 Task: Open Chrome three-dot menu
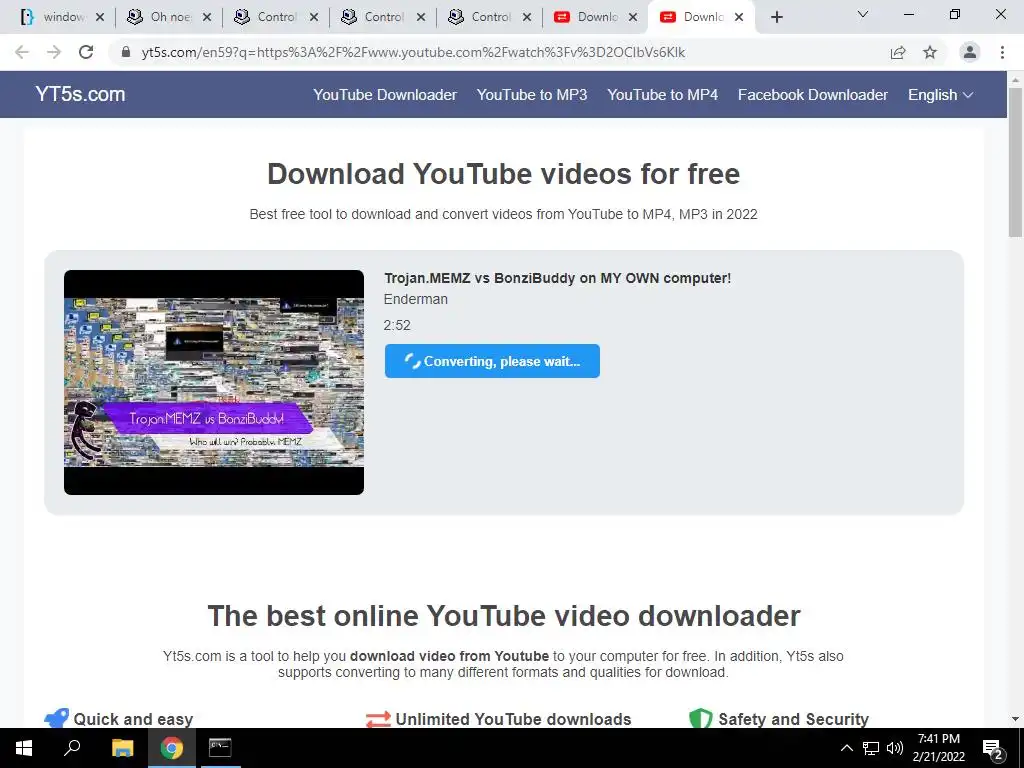click(x=1002, y=52)
